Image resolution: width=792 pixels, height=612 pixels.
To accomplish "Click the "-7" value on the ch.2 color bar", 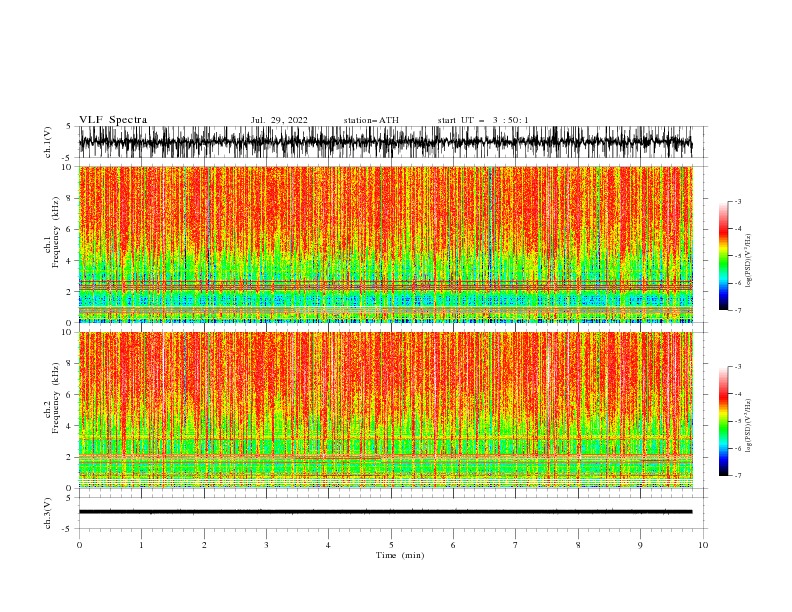I will point(737,475).
